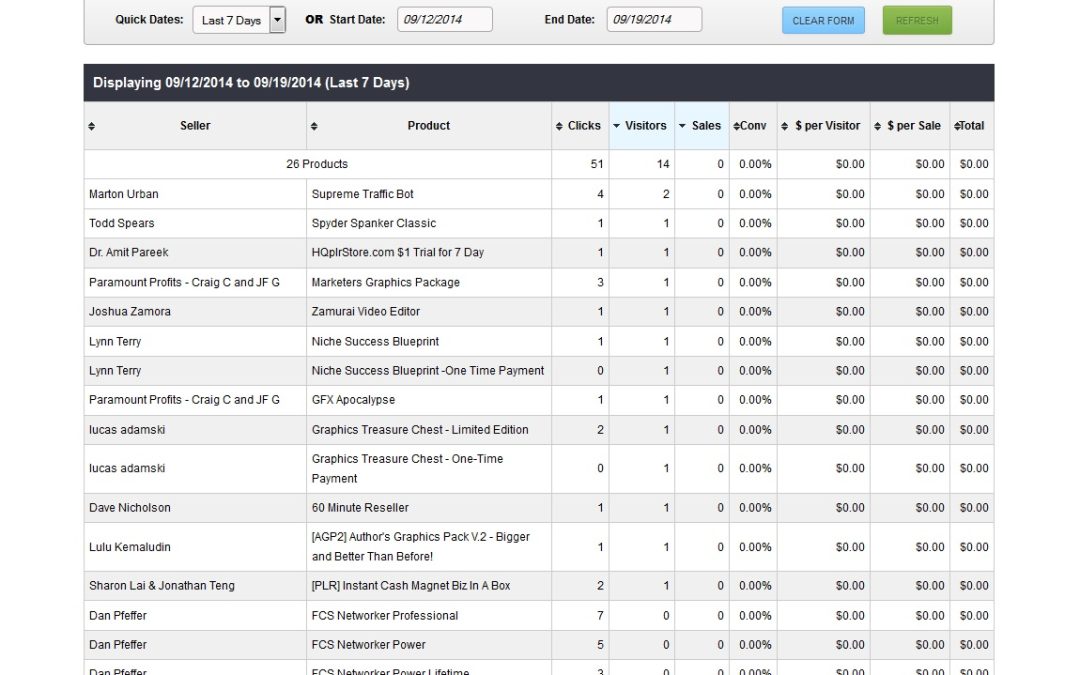Screen dimensions: 1080x675
Task: Select seller Lulu Kemaludin
Action: (129, 547)
